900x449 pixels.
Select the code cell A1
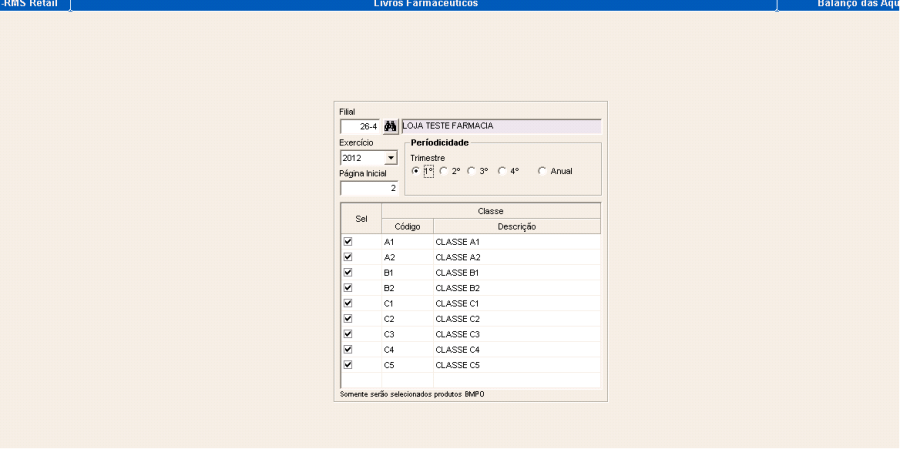pos(408,242)
